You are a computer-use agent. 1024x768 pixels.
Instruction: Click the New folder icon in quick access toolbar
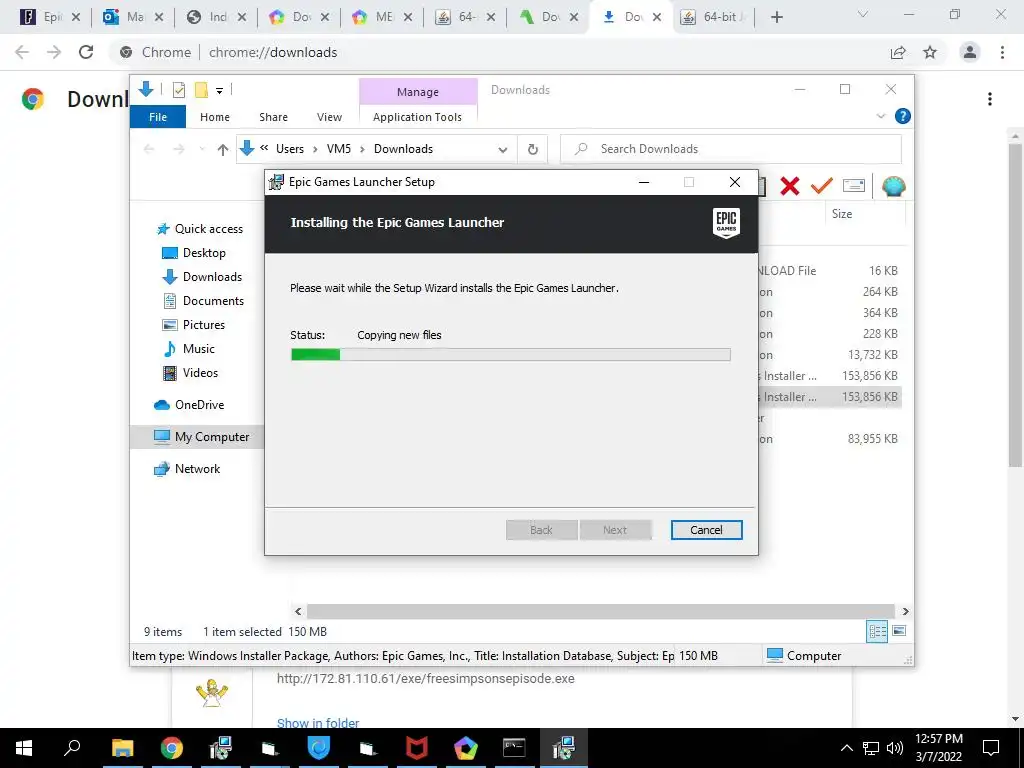(x=201, y=90)
